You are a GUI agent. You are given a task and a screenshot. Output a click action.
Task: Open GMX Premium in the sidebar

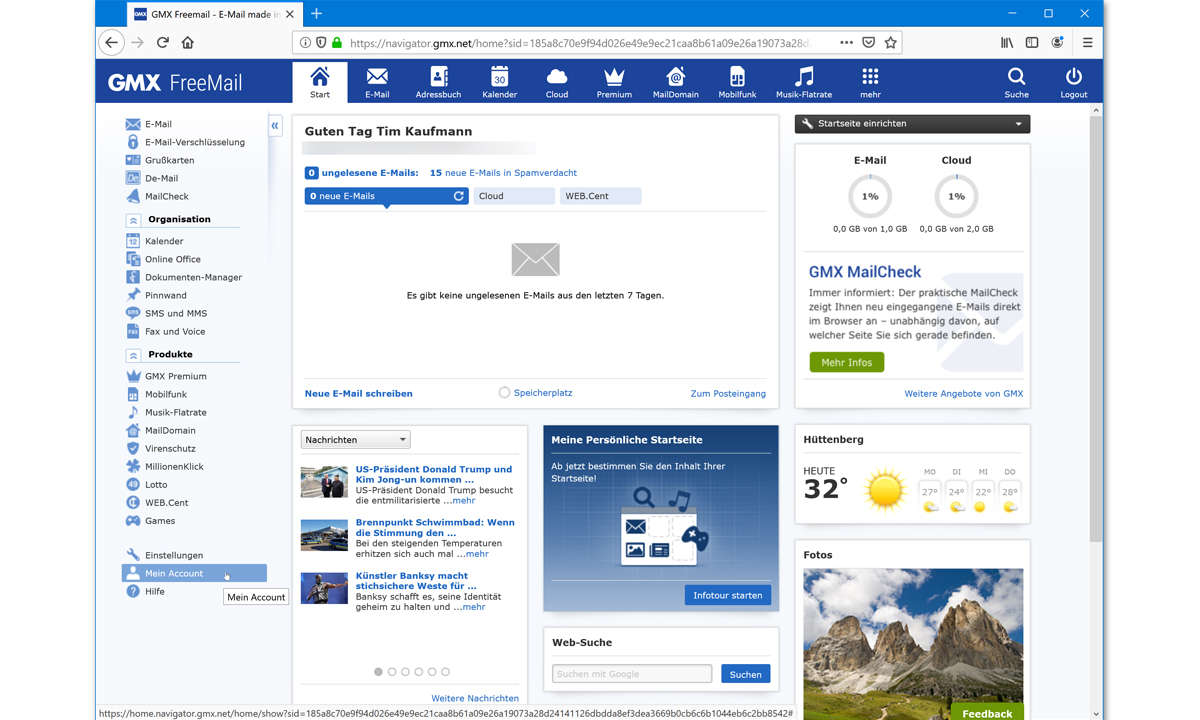pyautogui.click(x=175, y=376)
